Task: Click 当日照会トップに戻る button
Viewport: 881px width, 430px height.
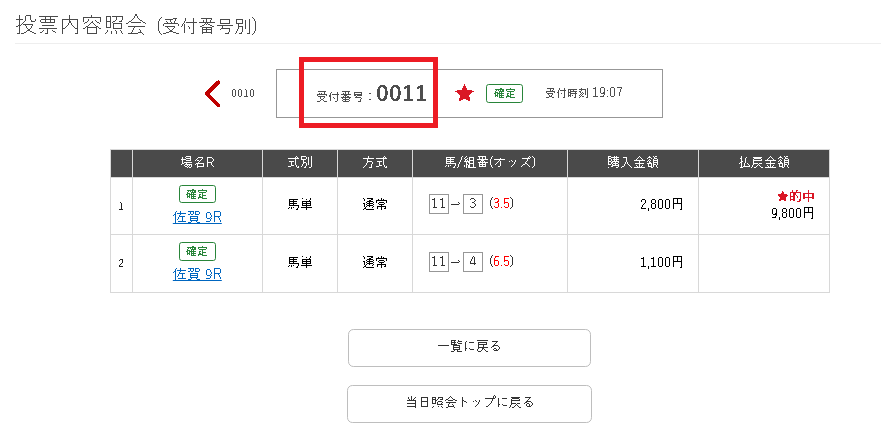Action: click(469, 404)
